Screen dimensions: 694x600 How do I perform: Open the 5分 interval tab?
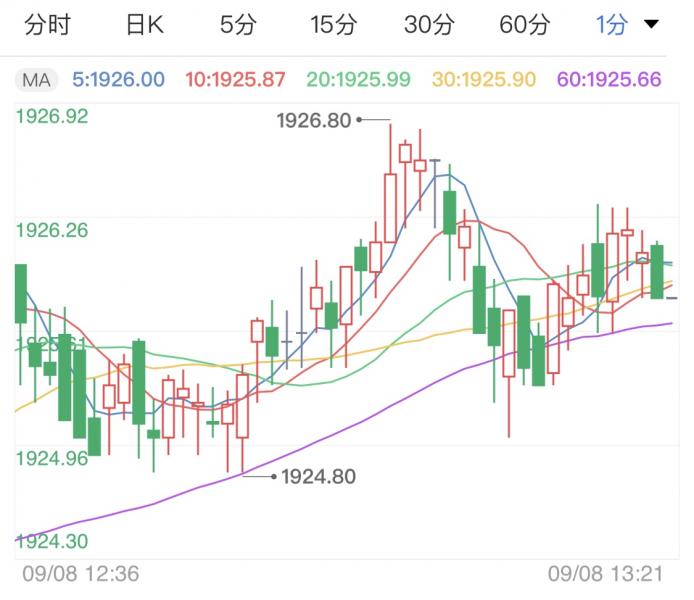click(237, 26)
